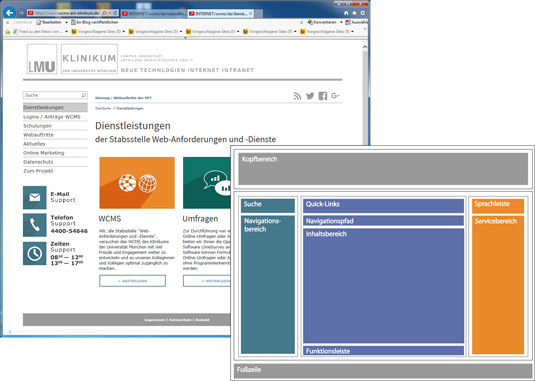Open the RSS feed icon
535x381 pixels.
pos(298,96)
